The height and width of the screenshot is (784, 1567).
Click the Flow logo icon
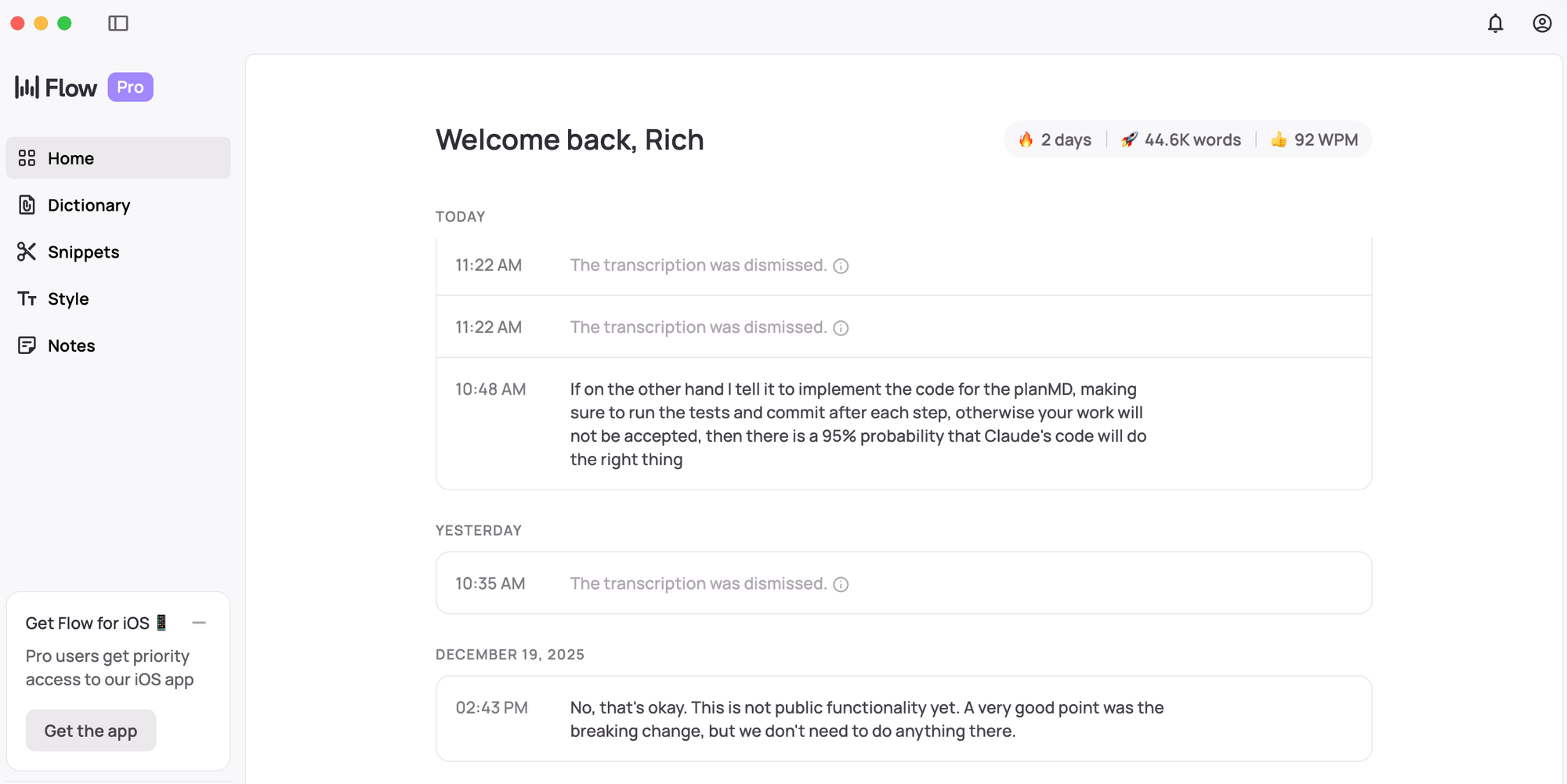(27, 87)
